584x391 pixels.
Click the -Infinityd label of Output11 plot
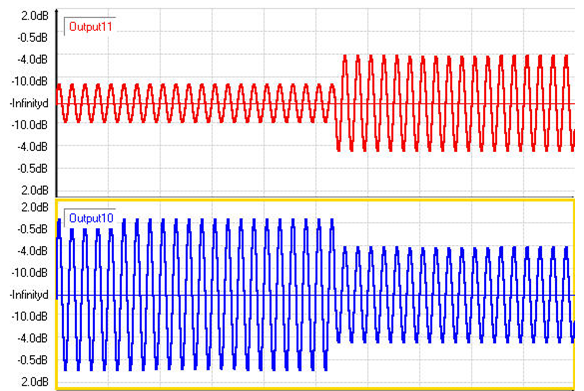pyautogui.click(x=29, y=103)
